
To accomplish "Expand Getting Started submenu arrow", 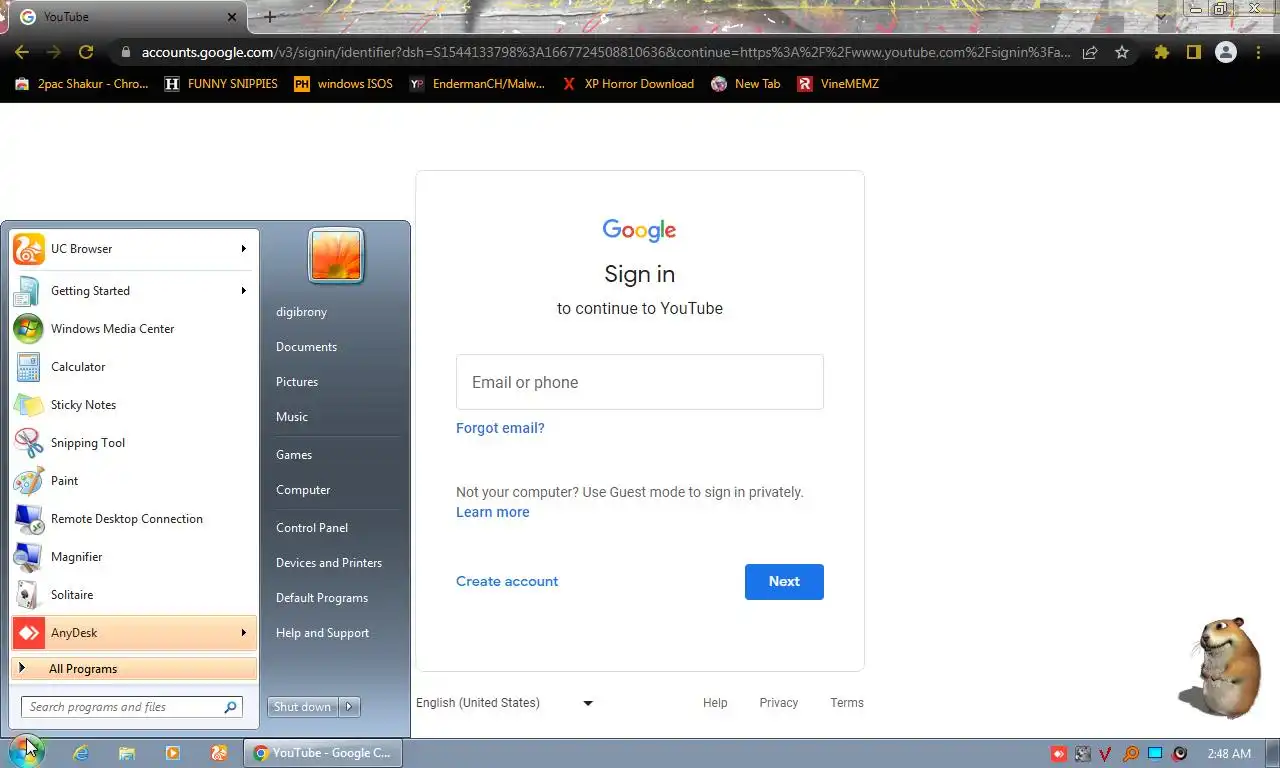I will coord(243,291).
